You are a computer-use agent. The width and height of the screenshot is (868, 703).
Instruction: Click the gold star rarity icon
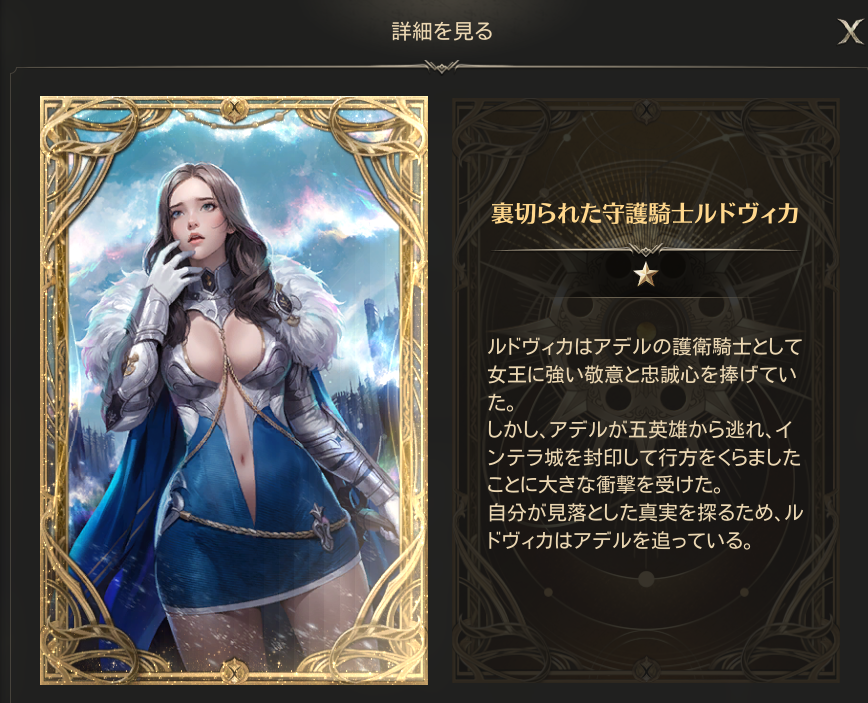(645, 274)
